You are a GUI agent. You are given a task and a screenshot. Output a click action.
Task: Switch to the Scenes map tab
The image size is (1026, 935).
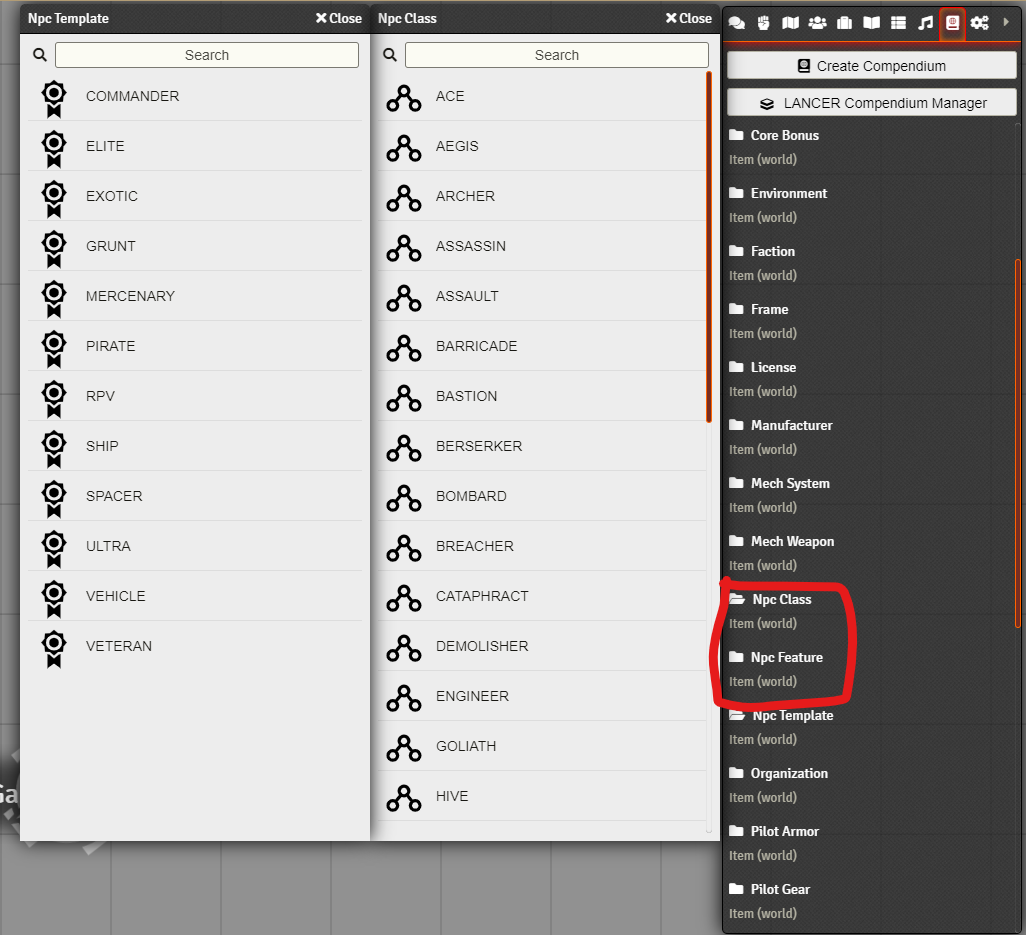pyautogui.click(x=790, y=23)
